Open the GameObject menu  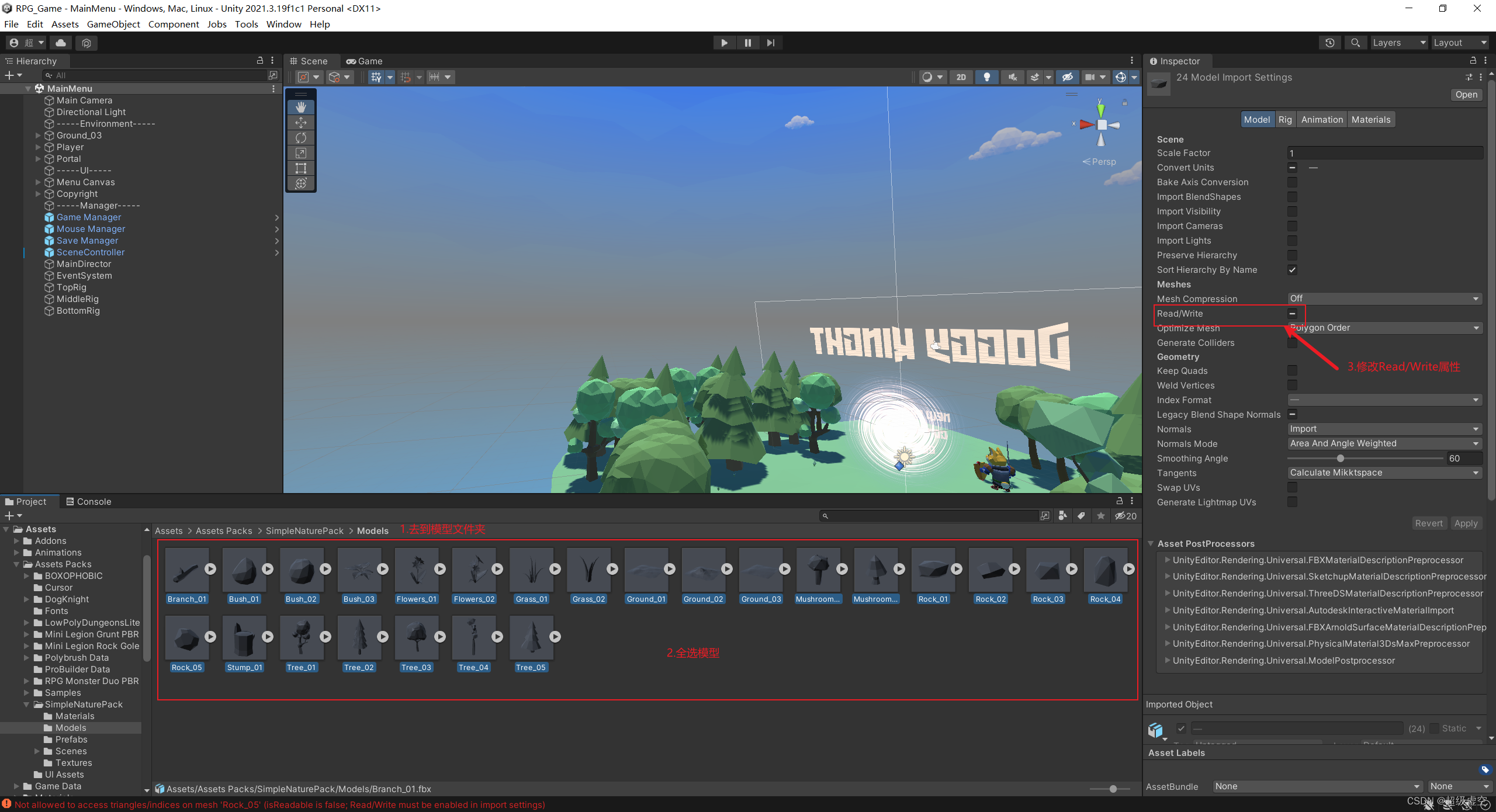113,24
